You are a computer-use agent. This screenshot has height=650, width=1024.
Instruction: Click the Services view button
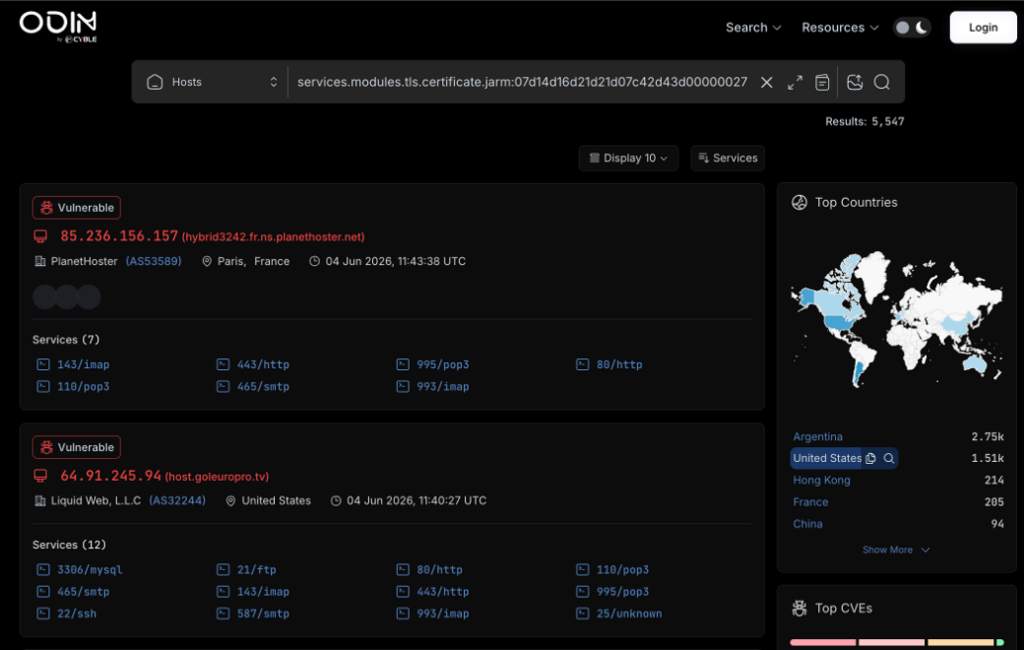728,158
